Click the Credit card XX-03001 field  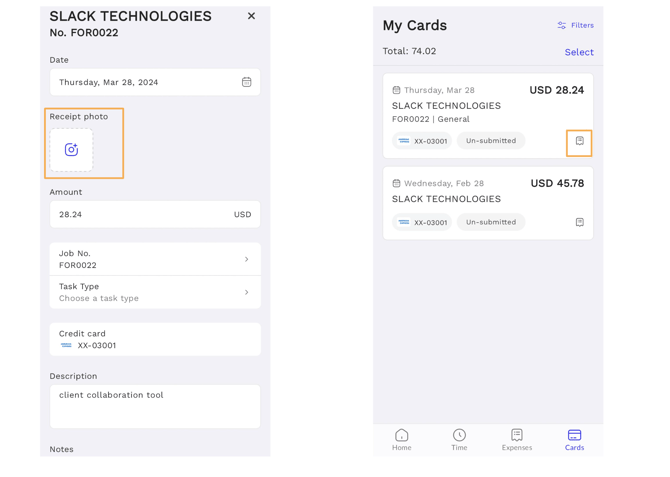pos(155,339)
